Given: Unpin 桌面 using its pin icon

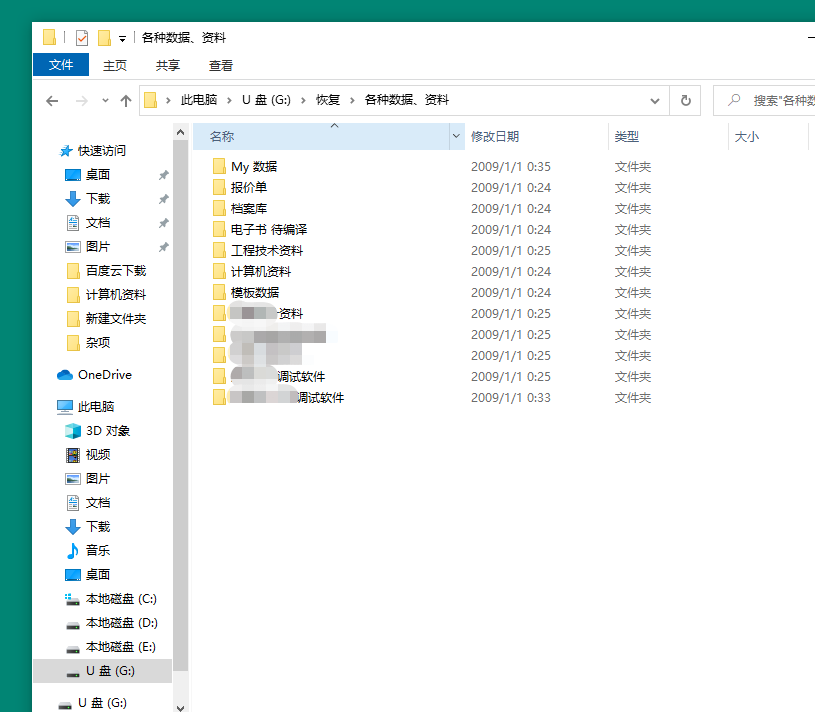Looking at the screenshot, I should (x=164, y=175).
